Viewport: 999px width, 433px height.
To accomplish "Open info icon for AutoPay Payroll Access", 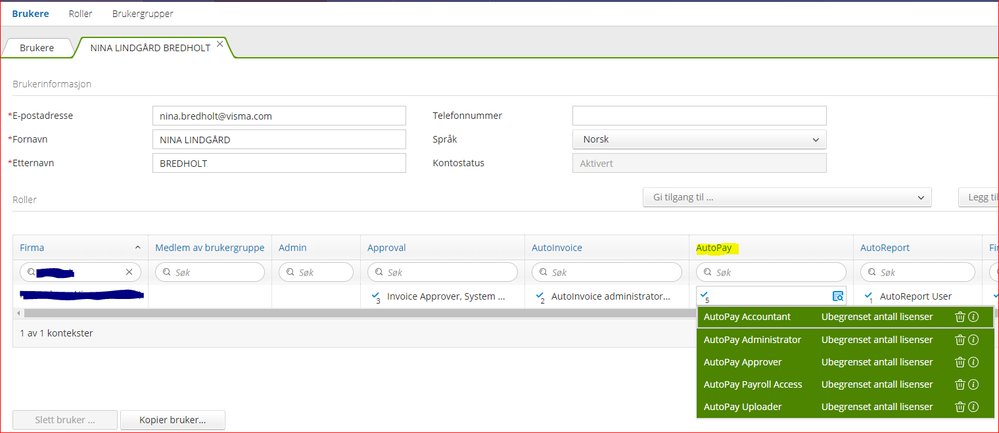I will (x=973, y=385).
